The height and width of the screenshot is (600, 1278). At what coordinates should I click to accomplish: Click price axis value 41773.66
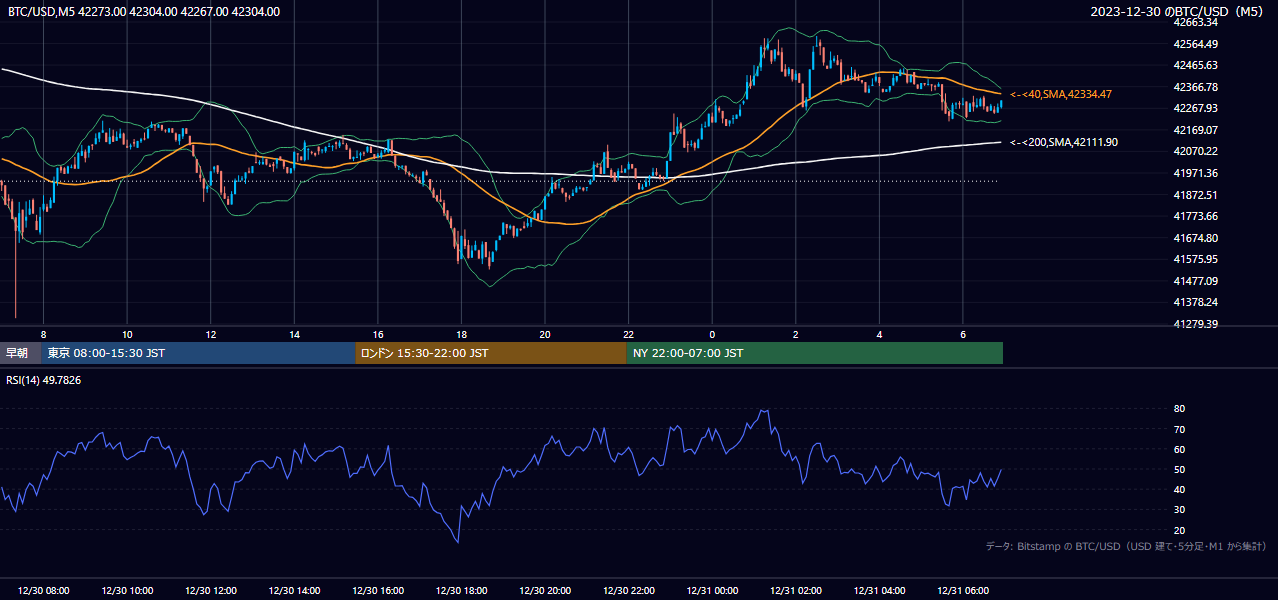tap(1196, 216)
